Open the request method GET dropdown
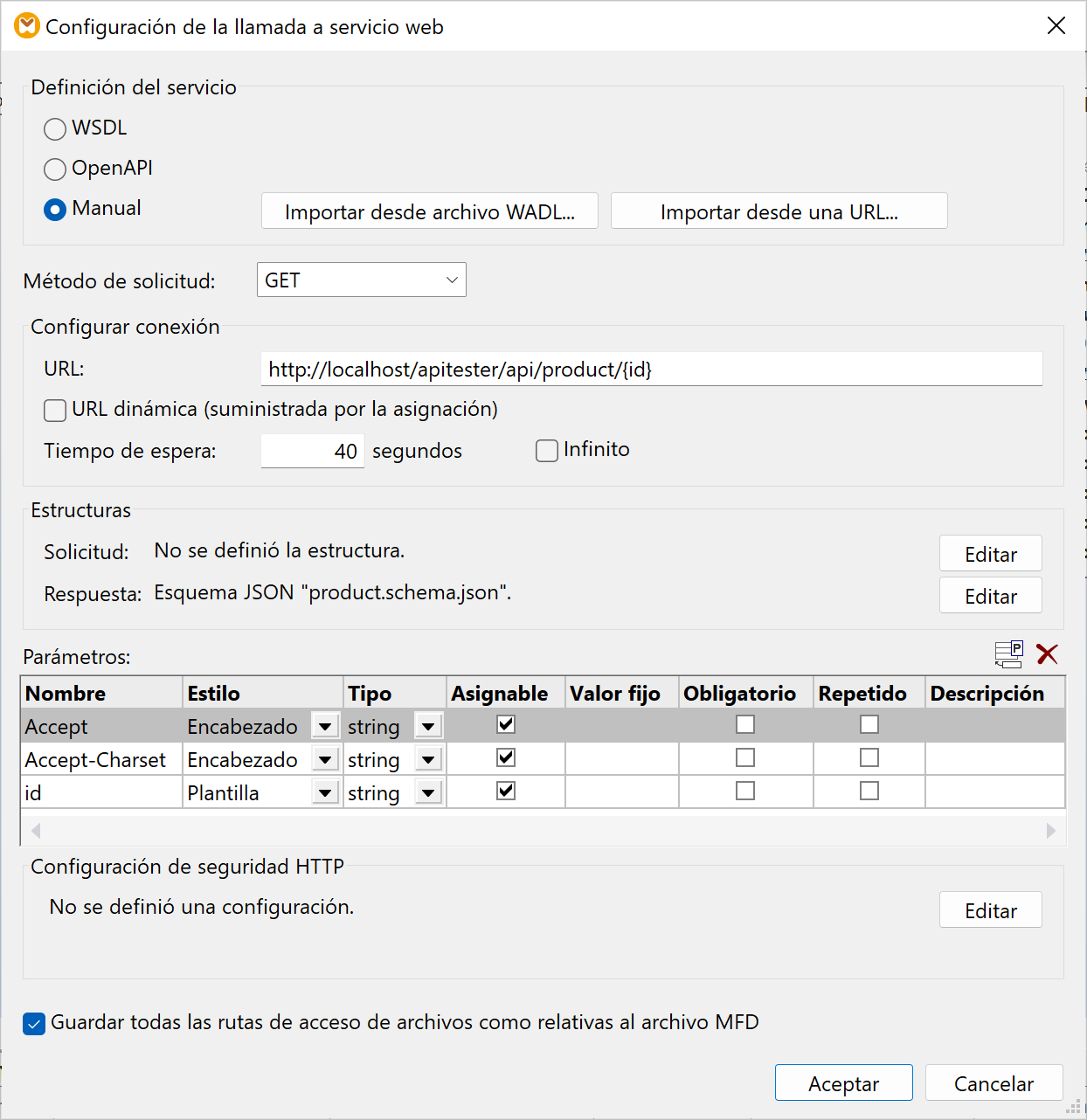Screen dimensions: 1087x1120 click(361, 280)
